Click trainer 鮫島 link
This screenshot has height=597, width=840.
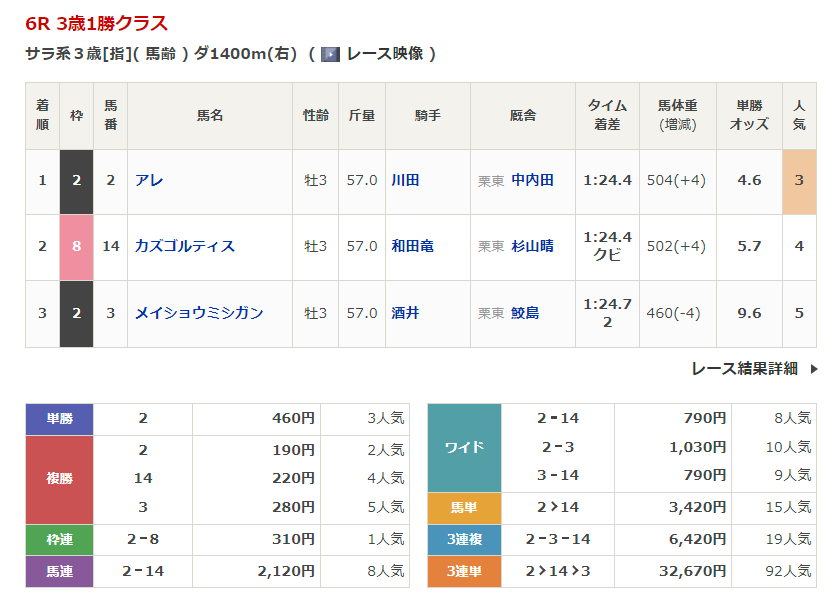(x=525, y=313)
